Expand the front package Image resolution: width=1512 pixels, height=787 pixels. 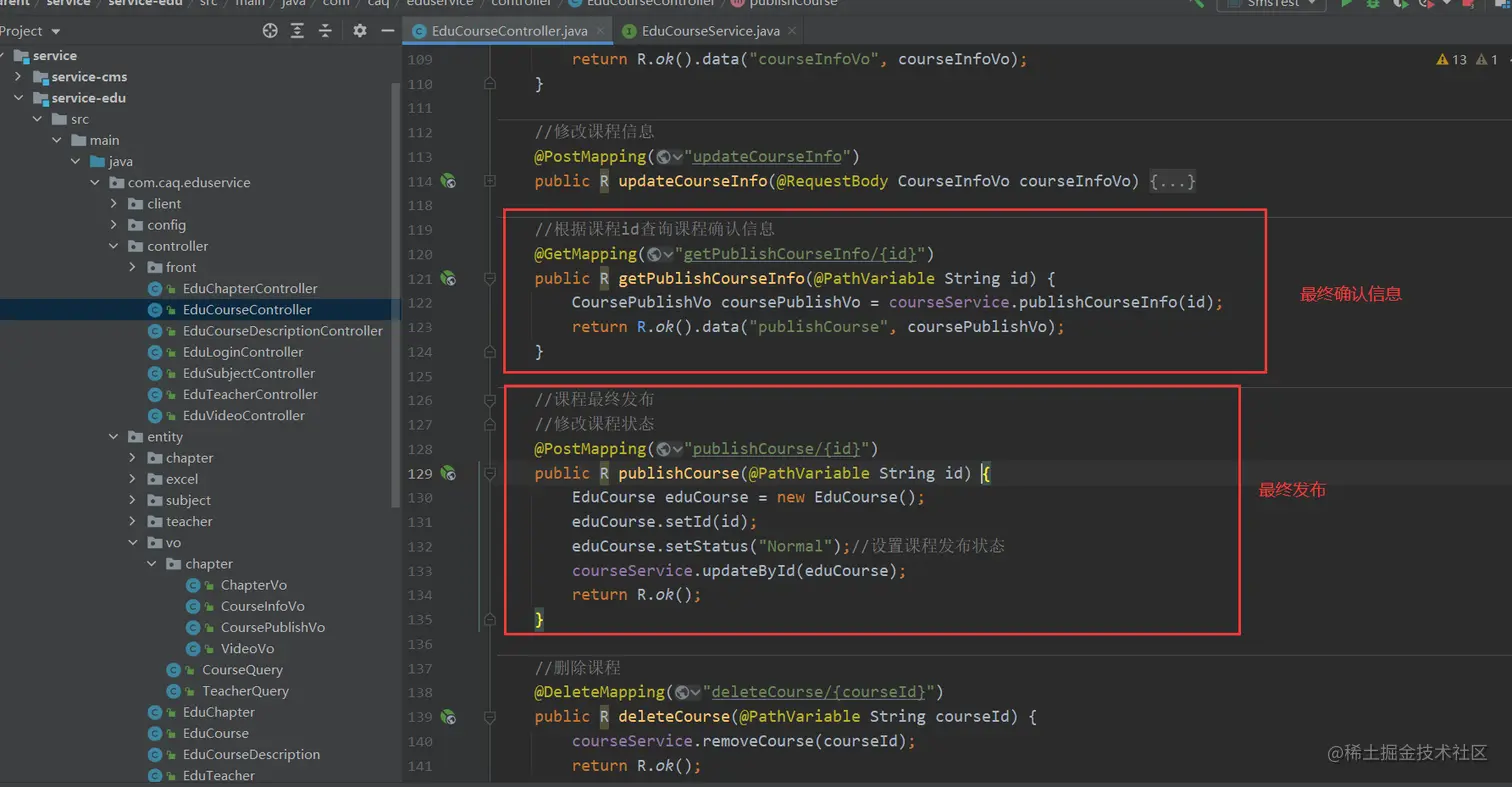133,267
